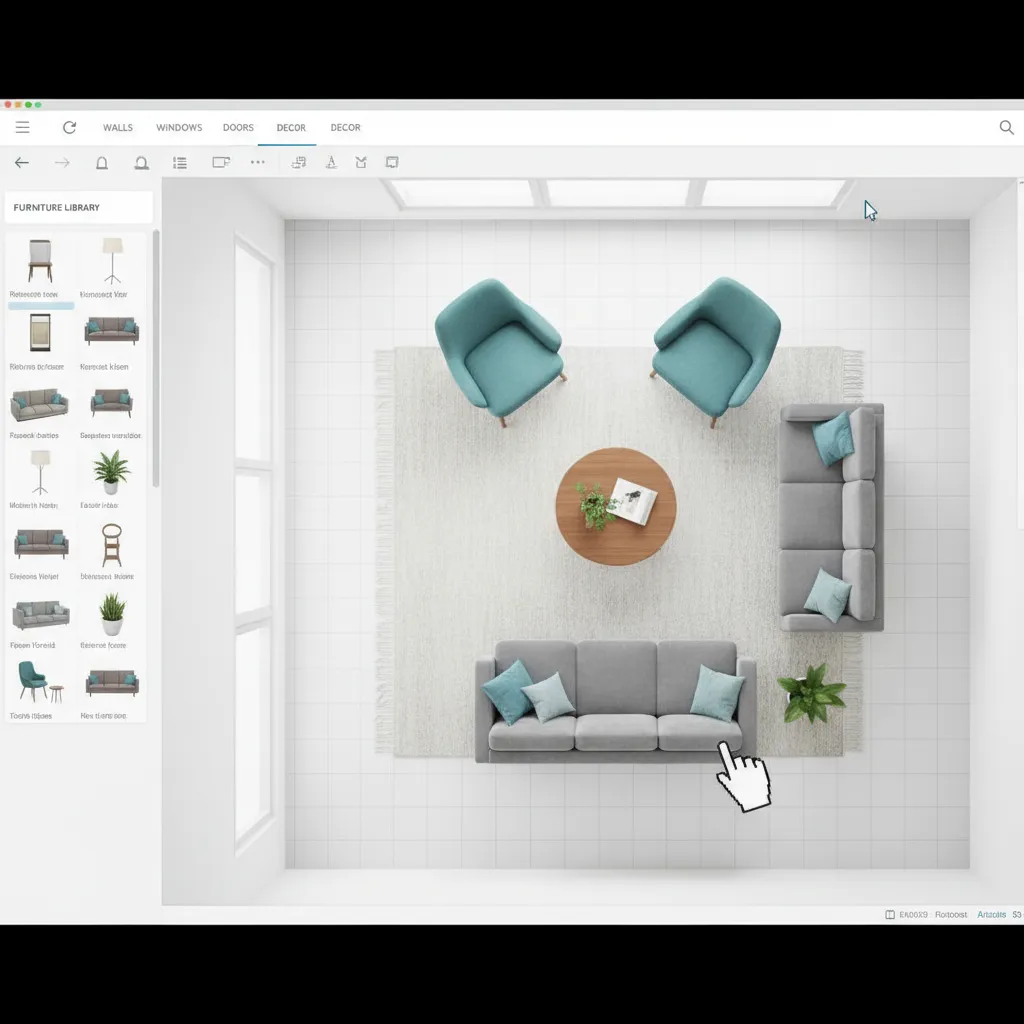1024x1024 pixels.
Task: Select the left teal armchair in the room
Action: coord(500,351)
